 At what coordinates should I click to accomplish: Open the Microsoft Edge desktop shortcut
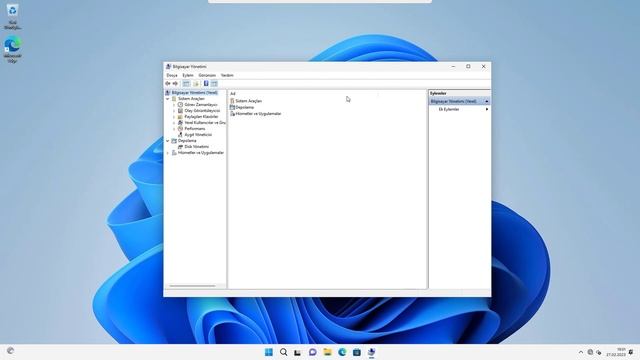(13, 49)
